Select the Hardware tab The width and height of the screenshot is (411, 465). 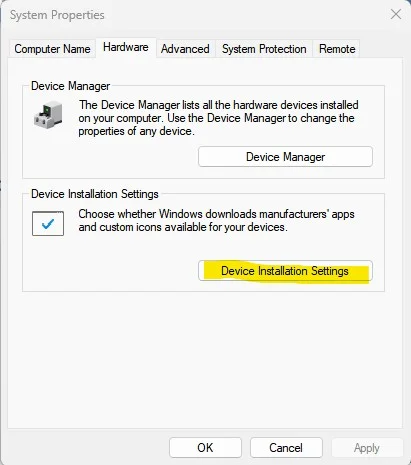click(x=126, y=47)
